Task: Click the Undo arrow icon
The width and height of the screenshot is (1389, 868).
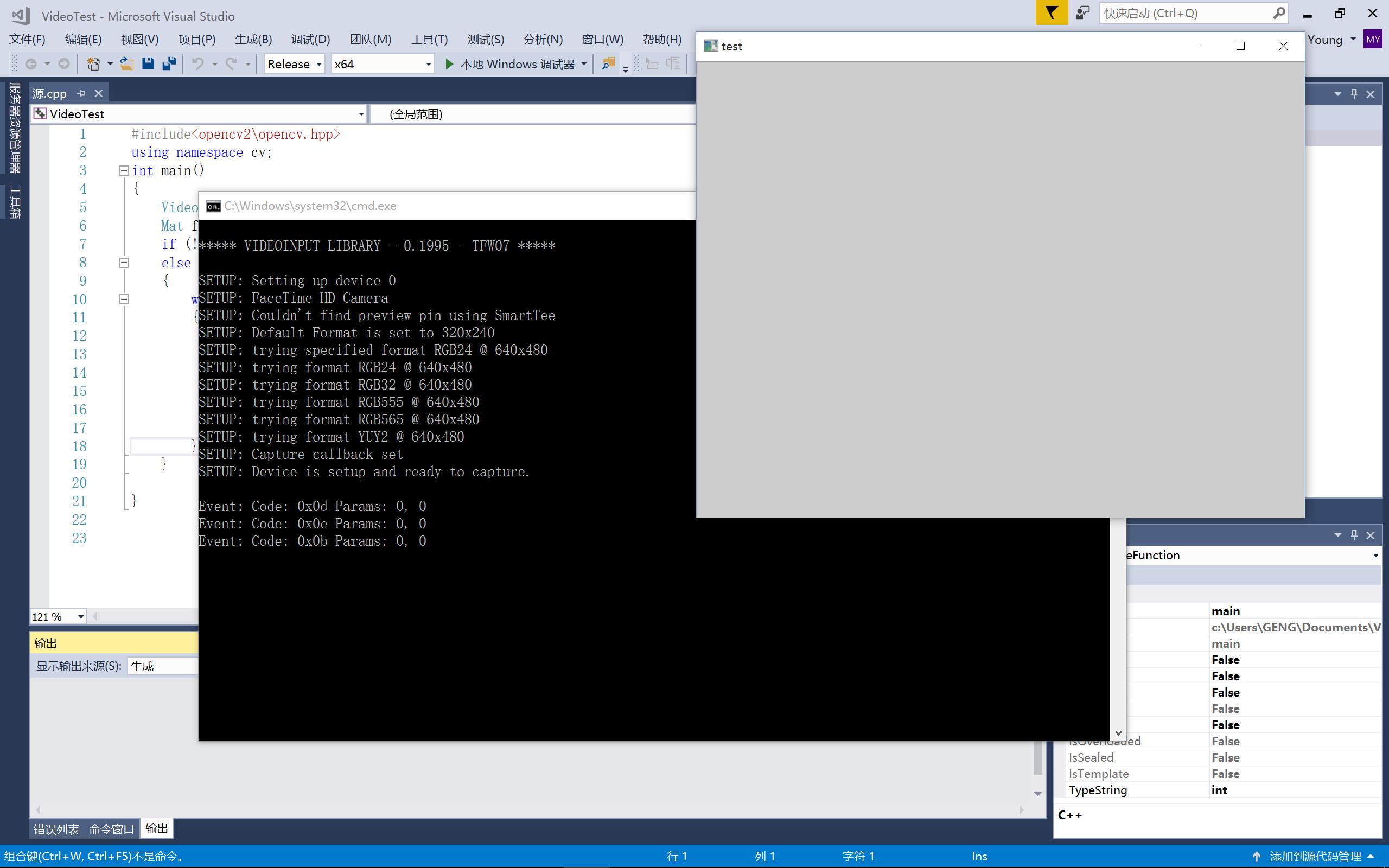Action: click(198, 63)
